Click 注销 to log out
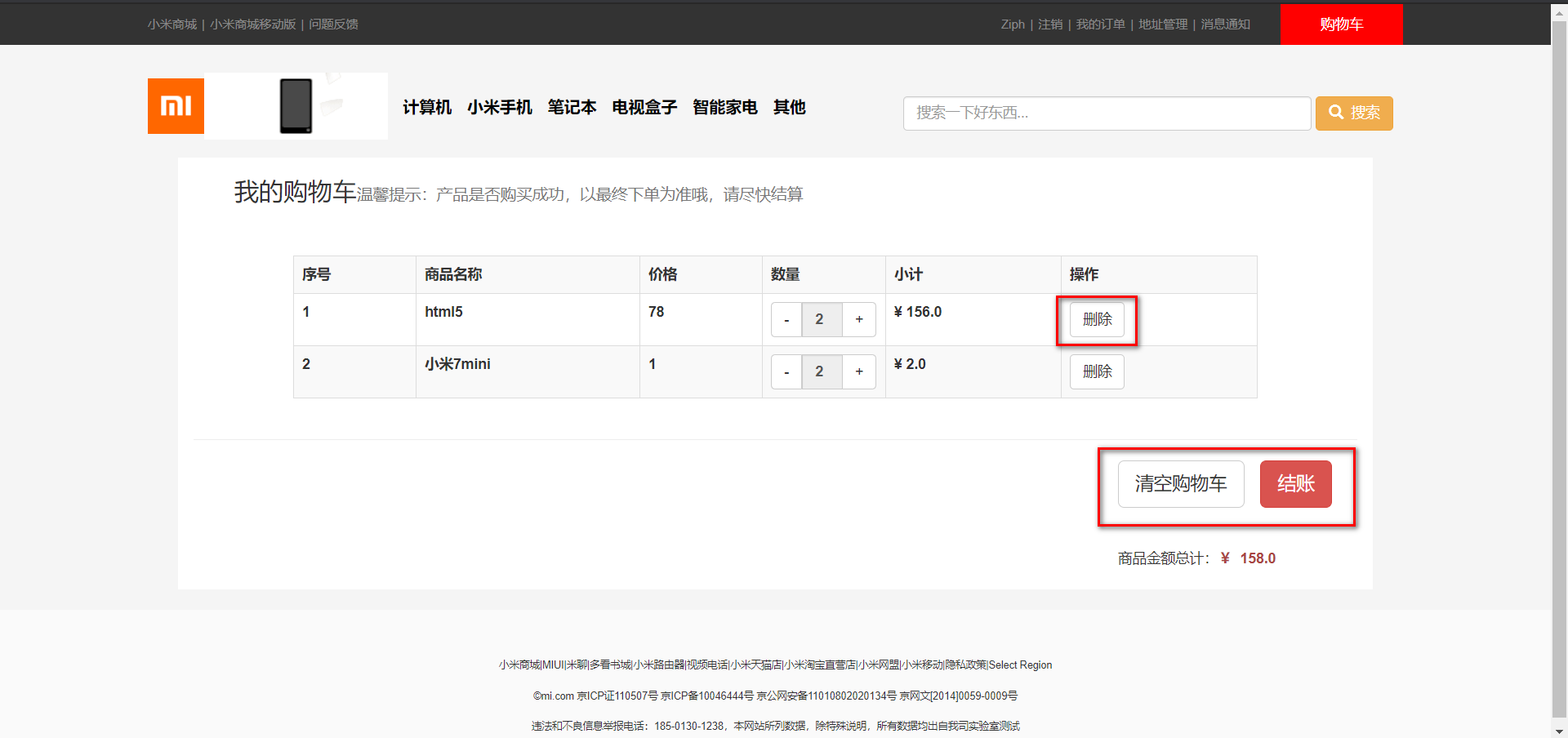This screenshot has width=1568, height=738. pyautogui.click(x=1050, y=24)
